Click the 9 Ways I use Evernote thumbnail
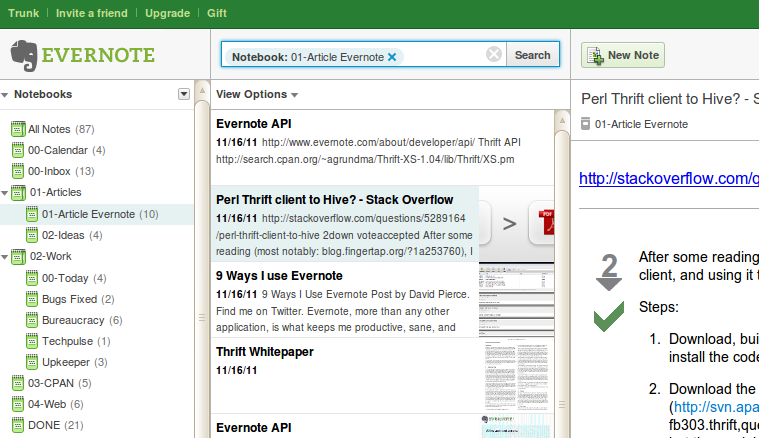This screenshot has width=759, height=438. [x=516, y=300]
